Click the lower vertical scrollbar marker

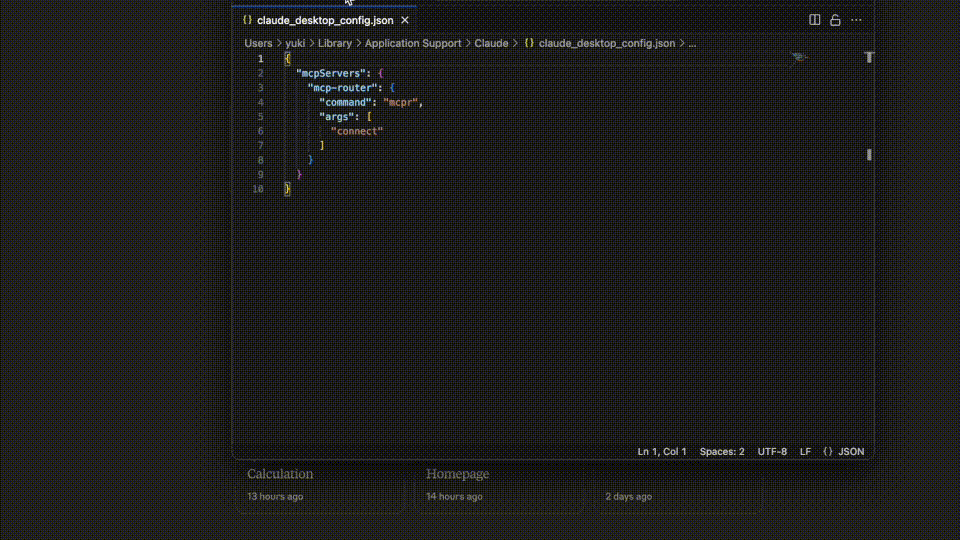869,155
